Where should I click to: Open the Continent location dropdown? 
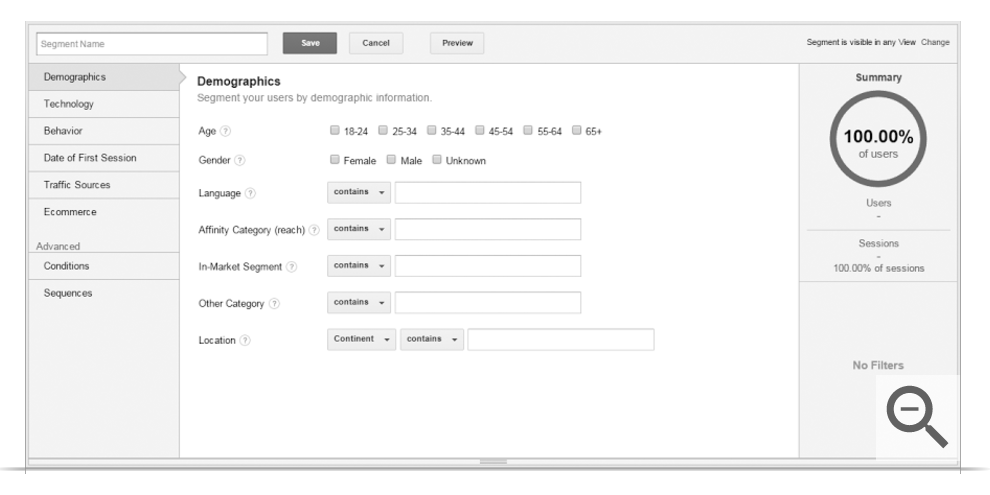pyautogui.click(x=361, y=340)
